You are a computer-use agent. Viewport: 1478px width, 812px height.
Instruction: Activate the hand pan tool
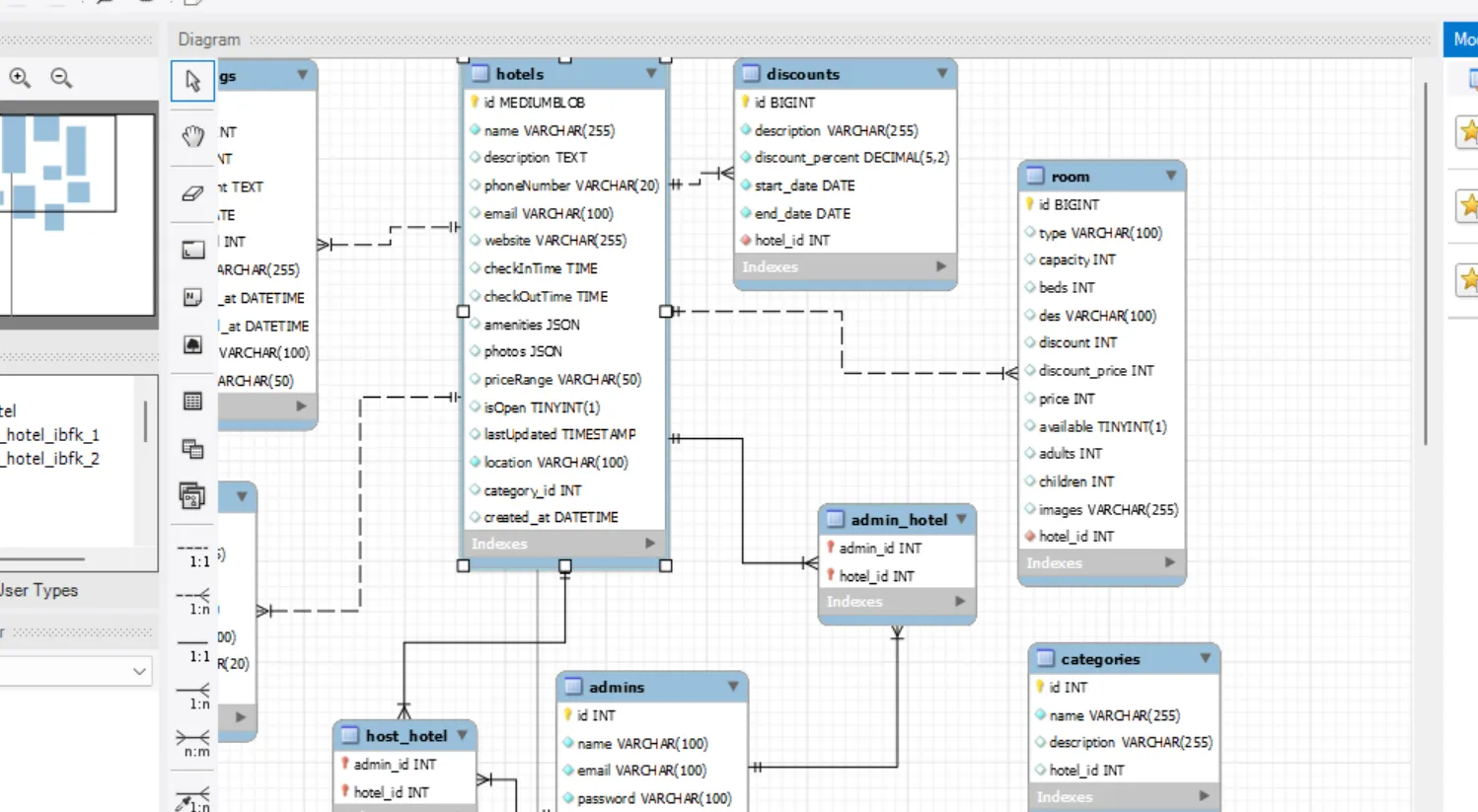click(192, 136)
